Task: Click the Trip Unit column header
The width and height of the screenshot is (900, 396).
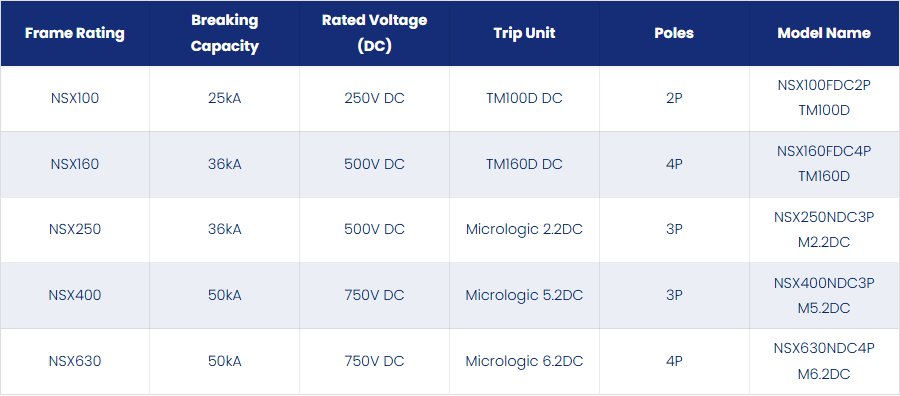Action: click(524, 33)
